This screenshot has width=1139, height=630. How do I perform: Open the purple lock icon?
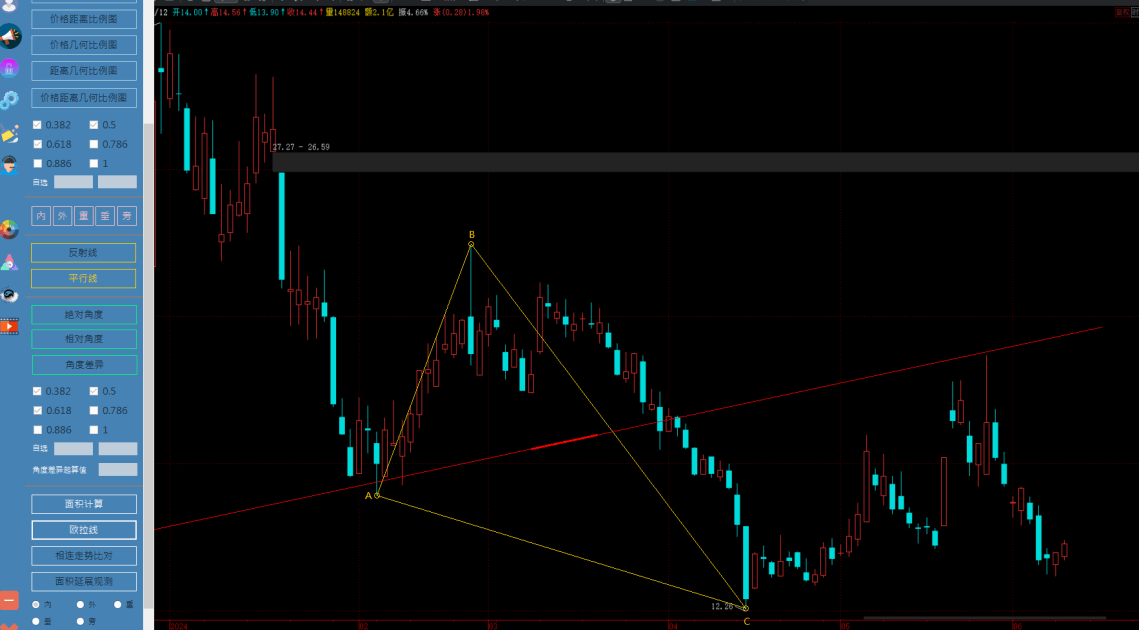click(10, 68)
